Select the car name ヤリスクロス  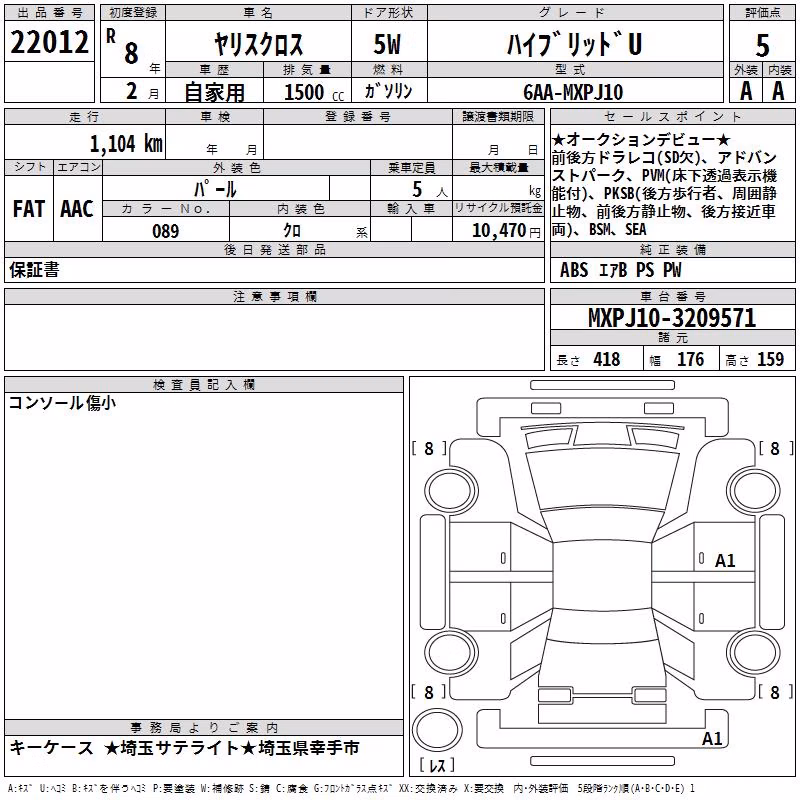259,44
